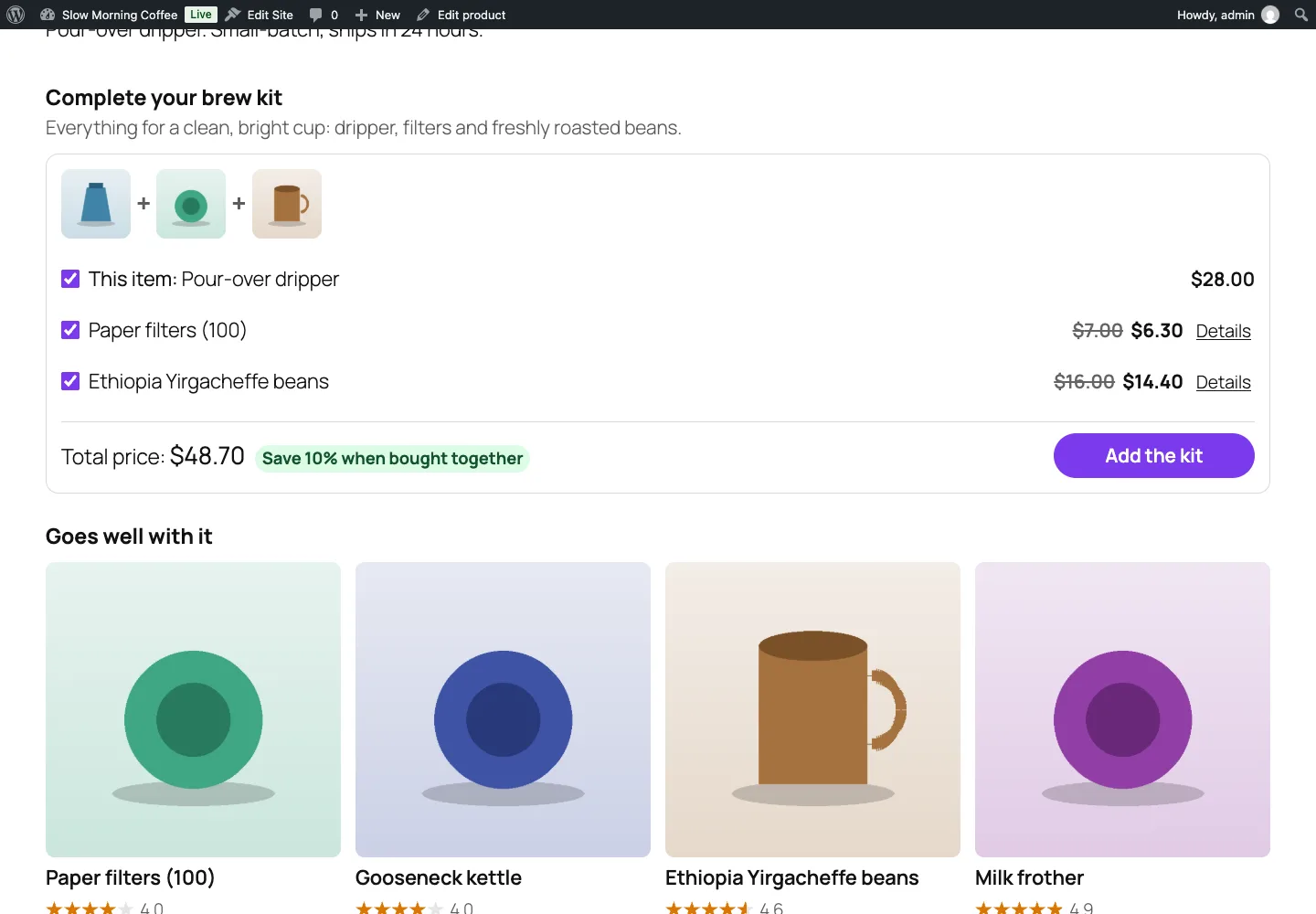Click the Paper filters (100) product title
The width and height of the screenshot is (1316, 914).
point(130,877)
